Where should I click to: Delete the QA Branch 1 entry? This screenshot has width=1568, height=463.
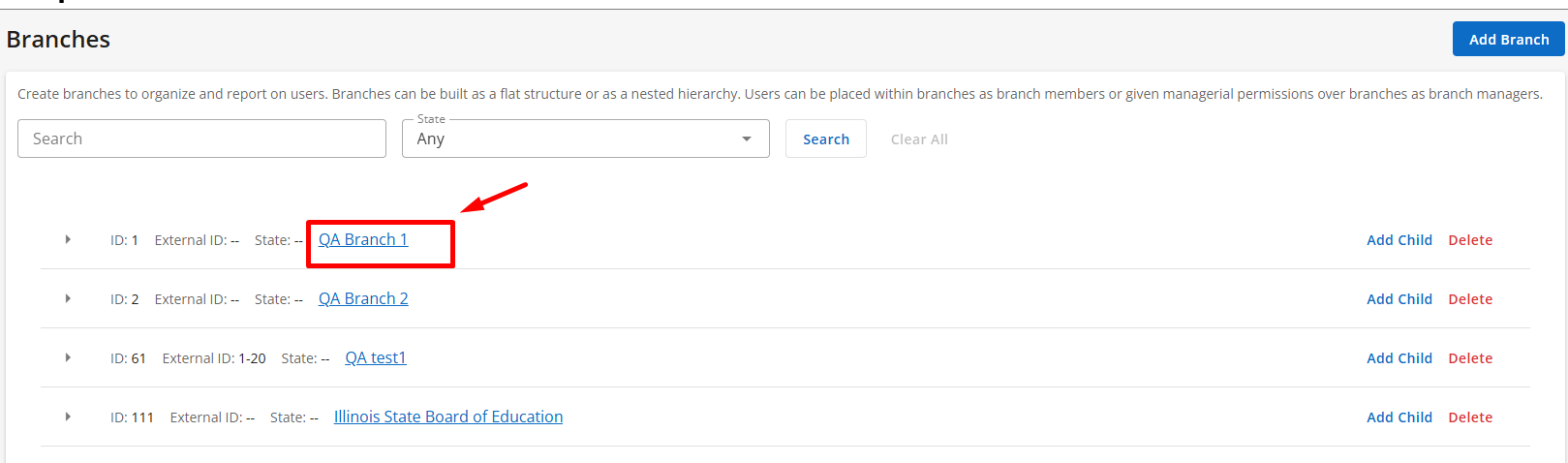1469,240
